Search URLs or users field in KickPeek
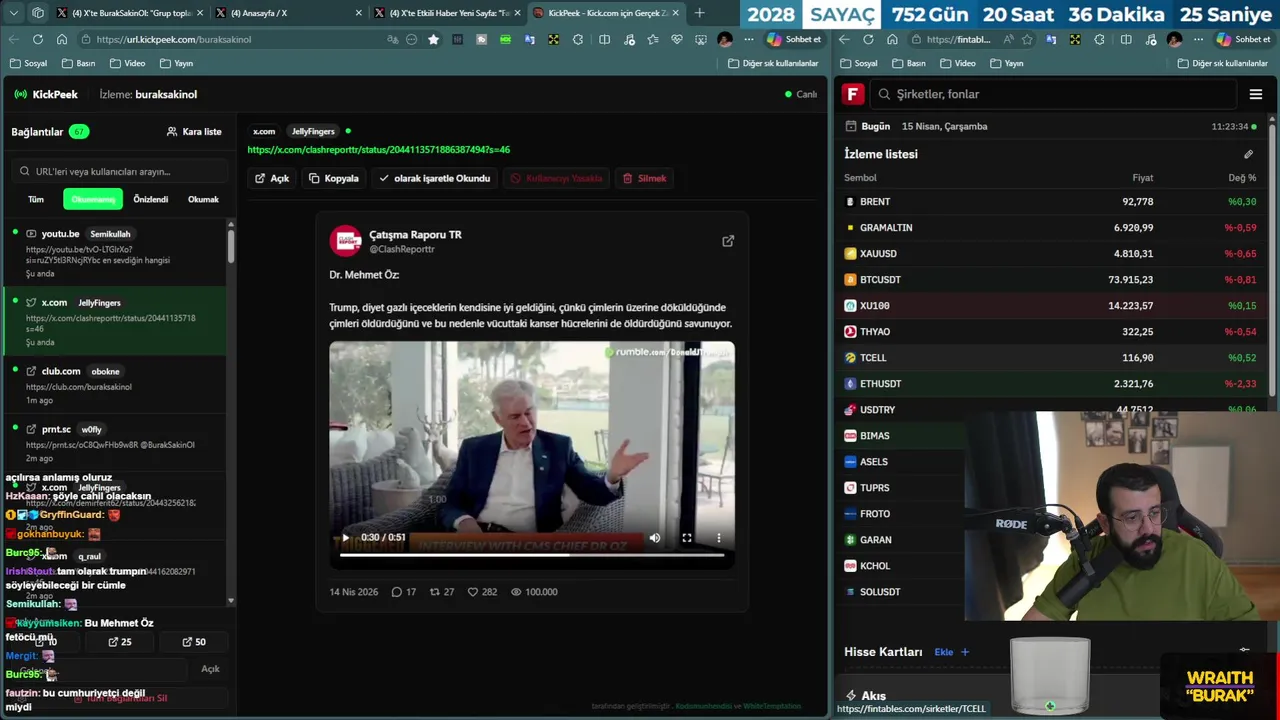This screenshot has height=720, width=1280. (118, 171)
